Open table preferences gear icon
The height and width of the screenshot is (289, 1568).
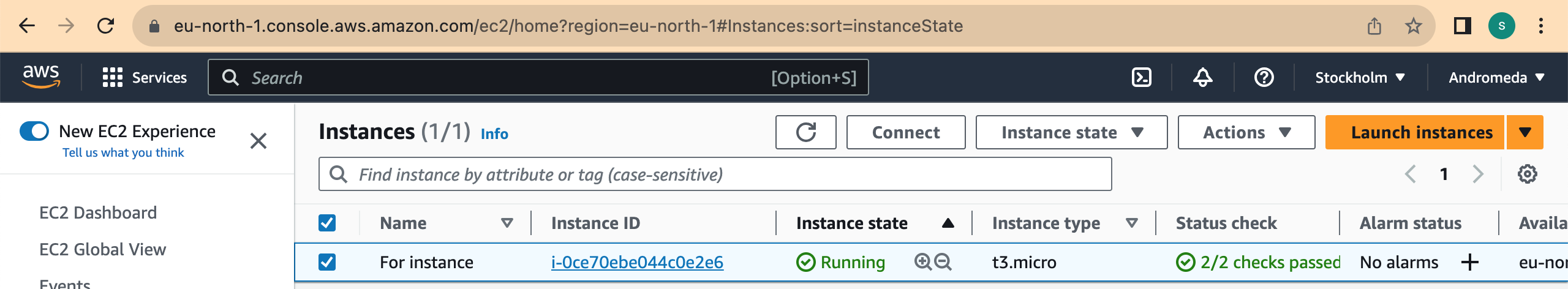[x=1527, y=174]
